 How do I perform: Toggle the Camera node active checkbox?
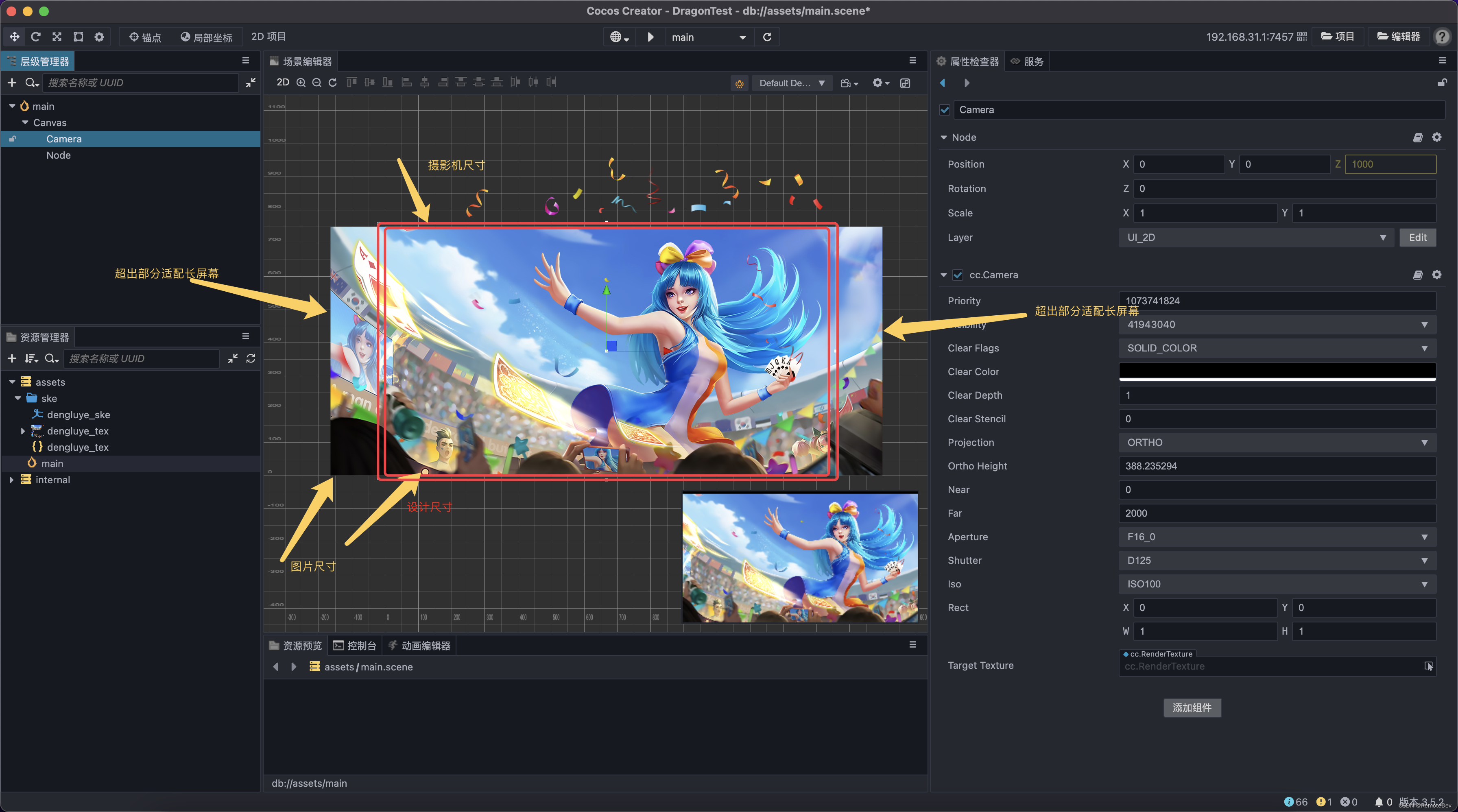(944, 110)
